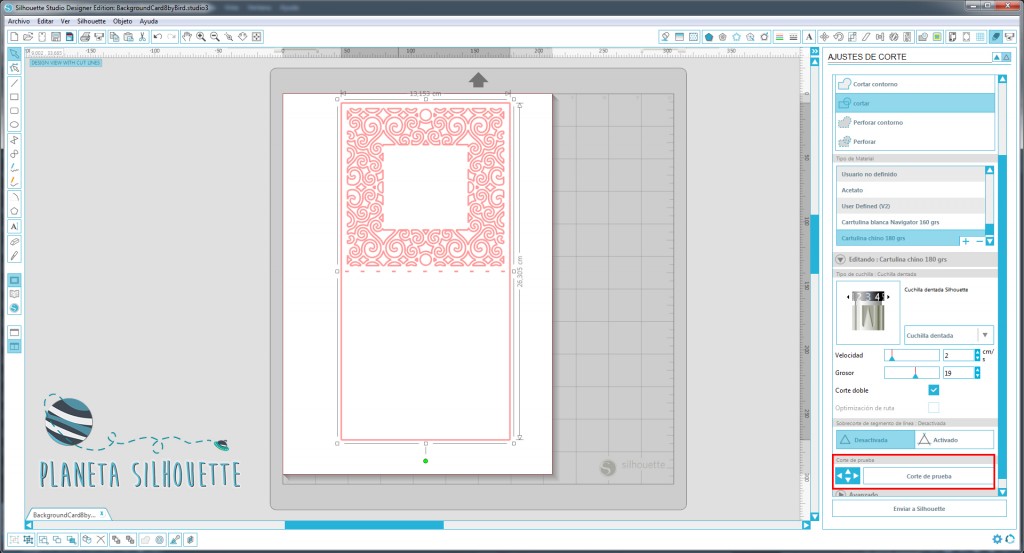Viewport: 1024px width, 553px height.
Task: Open the Ayuda menu
Action: [149, 21]
